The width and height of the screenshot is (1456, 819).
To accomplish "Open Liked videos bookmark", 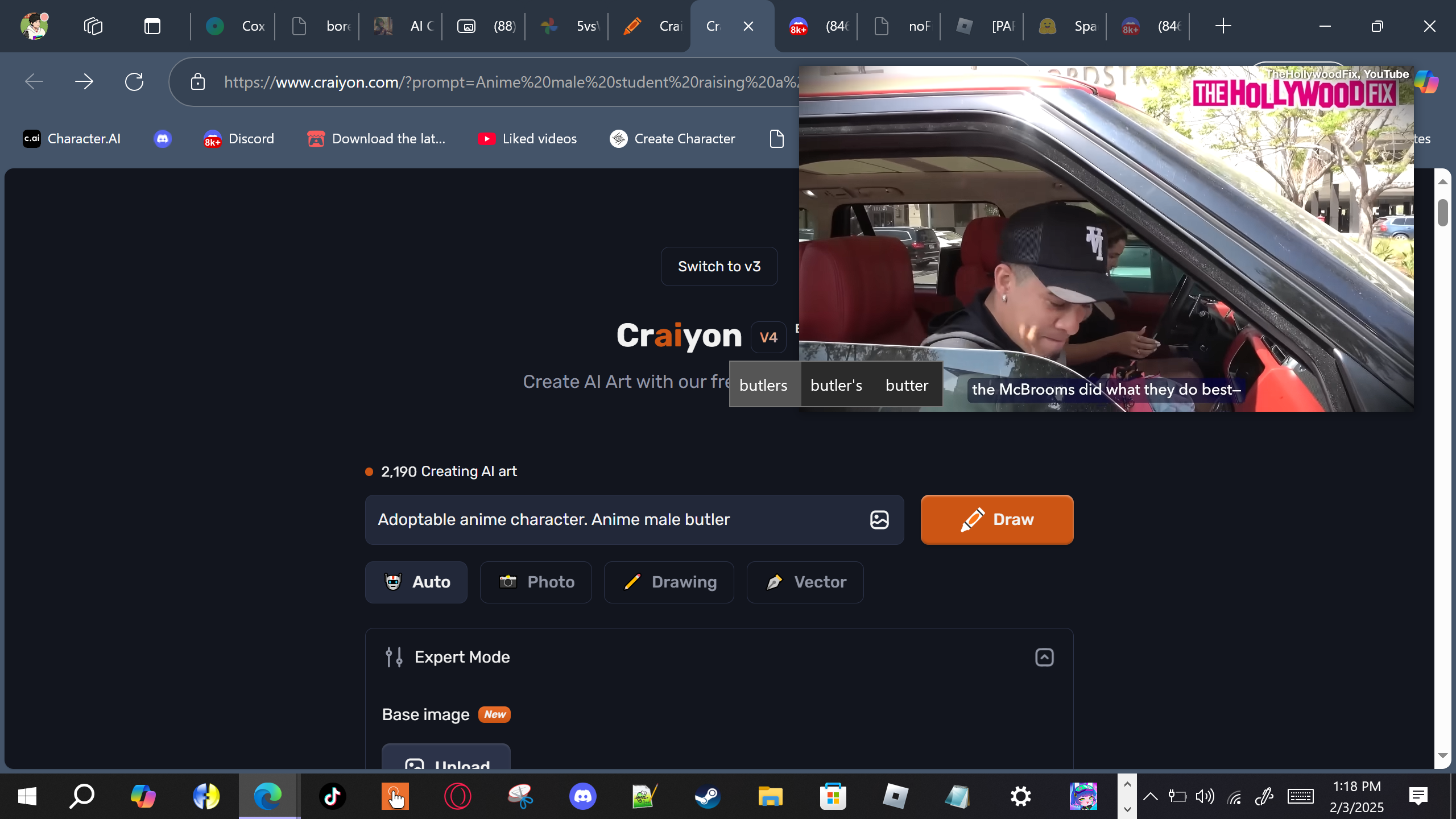I will pyautogui.click(x=527, y=139).
